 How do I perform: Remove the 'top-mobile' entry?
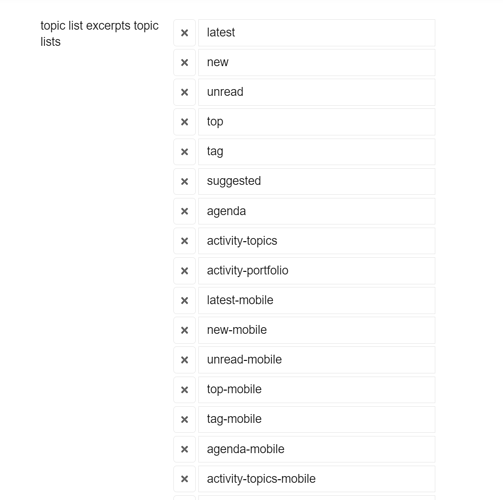point(184,389)
